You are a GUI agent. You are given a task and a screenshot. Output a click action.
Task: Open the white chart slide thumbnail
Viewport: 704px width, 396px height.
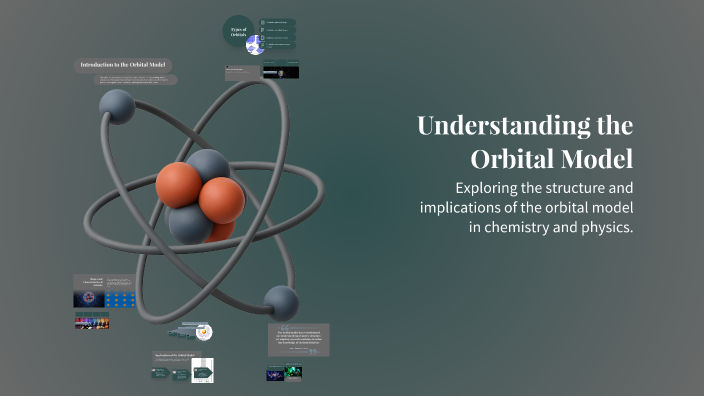(202, 370)
